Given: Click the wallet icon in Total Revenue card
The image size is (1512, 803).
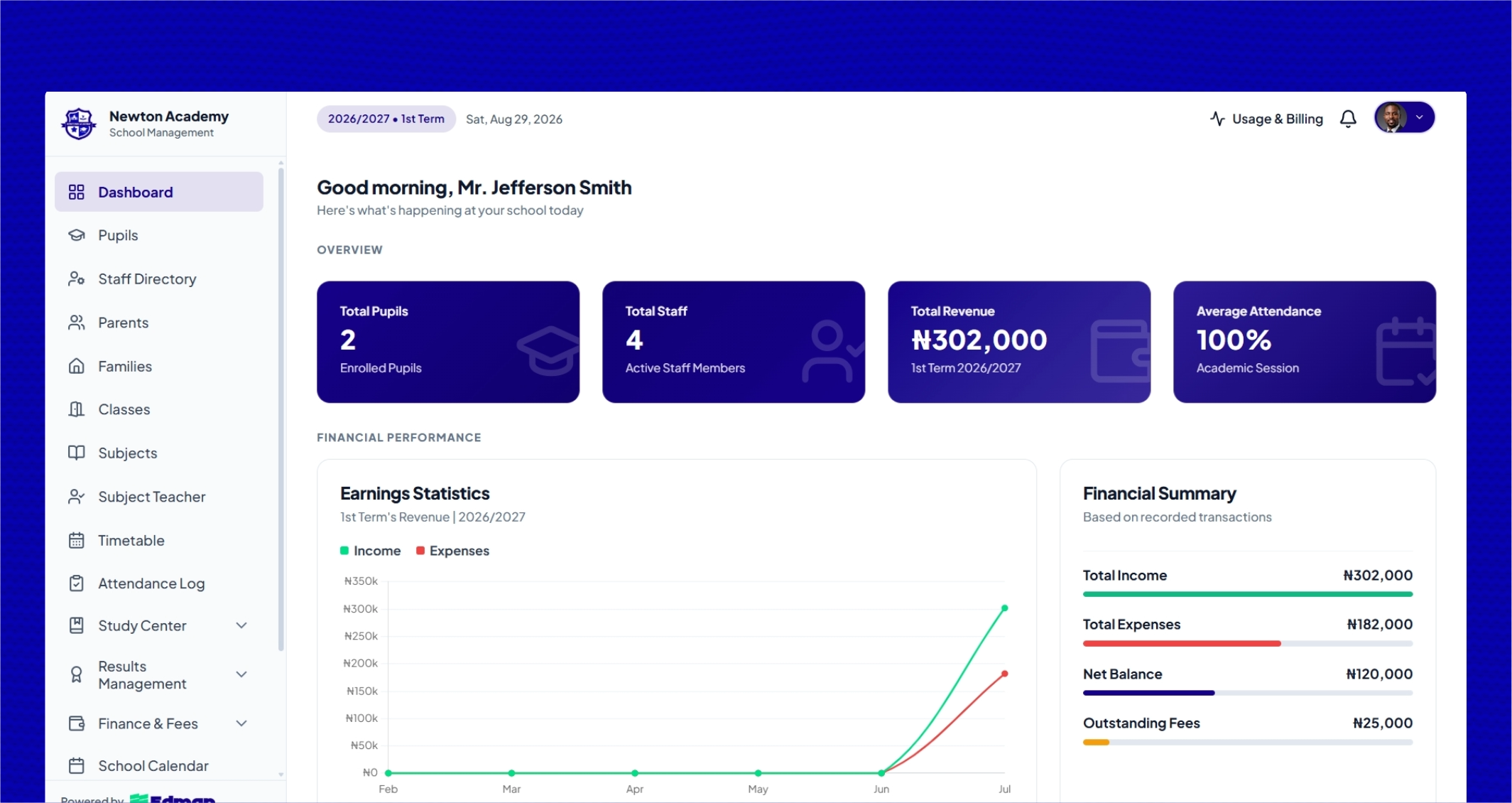Looking at the screenshot, I should [x=1120, y=351].
